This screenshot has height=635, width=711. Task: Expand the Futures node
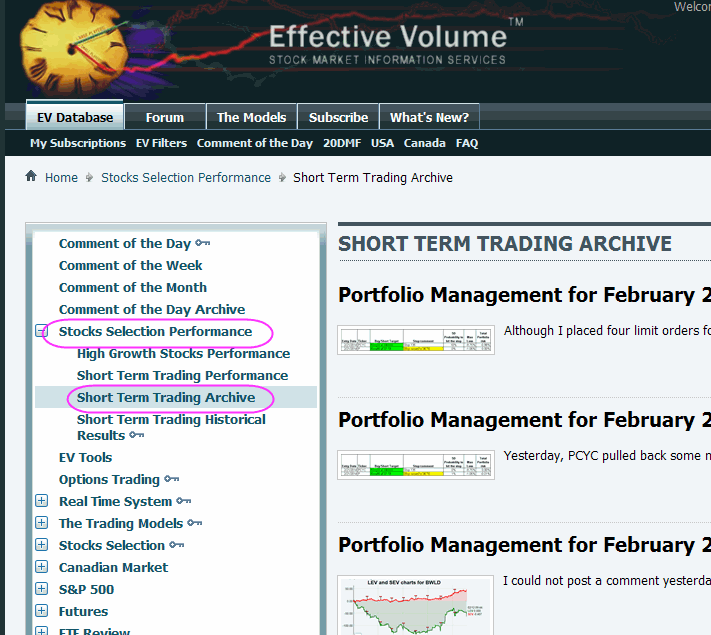coord(41,611)
